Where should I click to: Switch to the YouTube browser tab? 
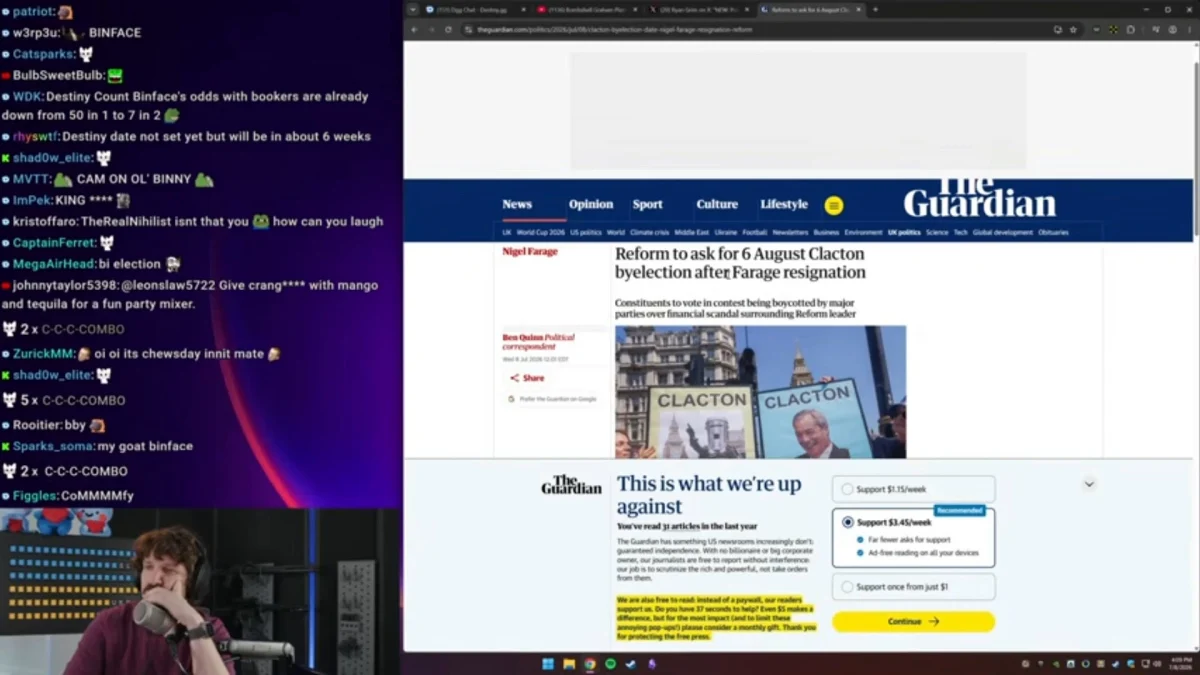pyautogui.click(x=587, y=10)
